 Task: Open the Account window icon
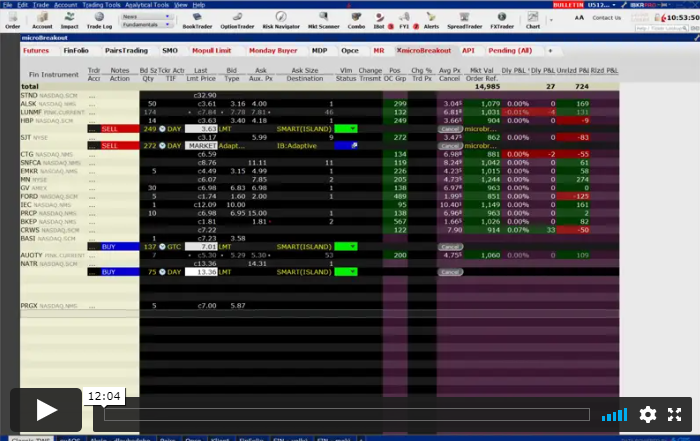coord(42,21)
